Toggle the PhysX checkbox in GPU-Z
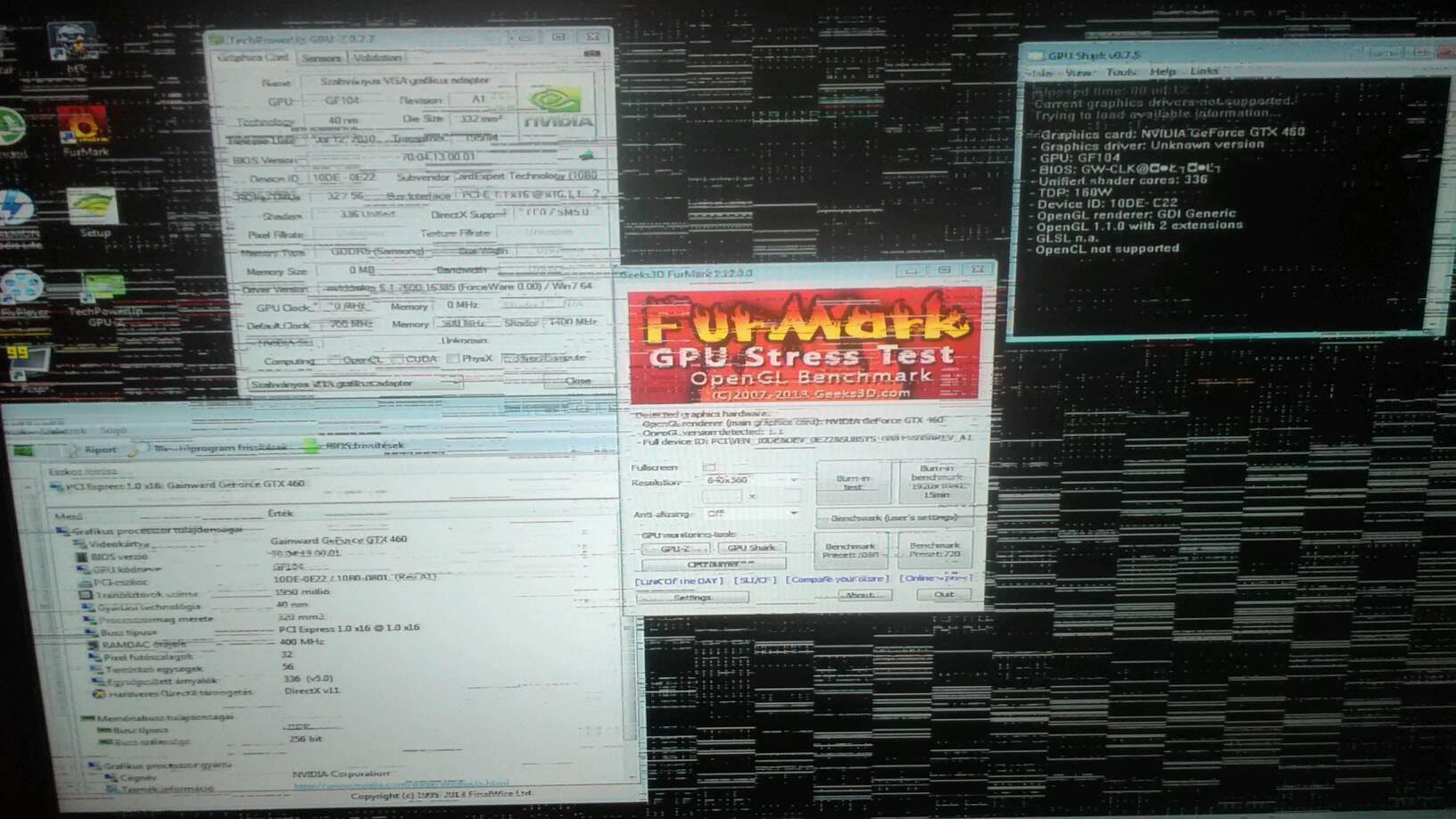 (x=452, y=359)
